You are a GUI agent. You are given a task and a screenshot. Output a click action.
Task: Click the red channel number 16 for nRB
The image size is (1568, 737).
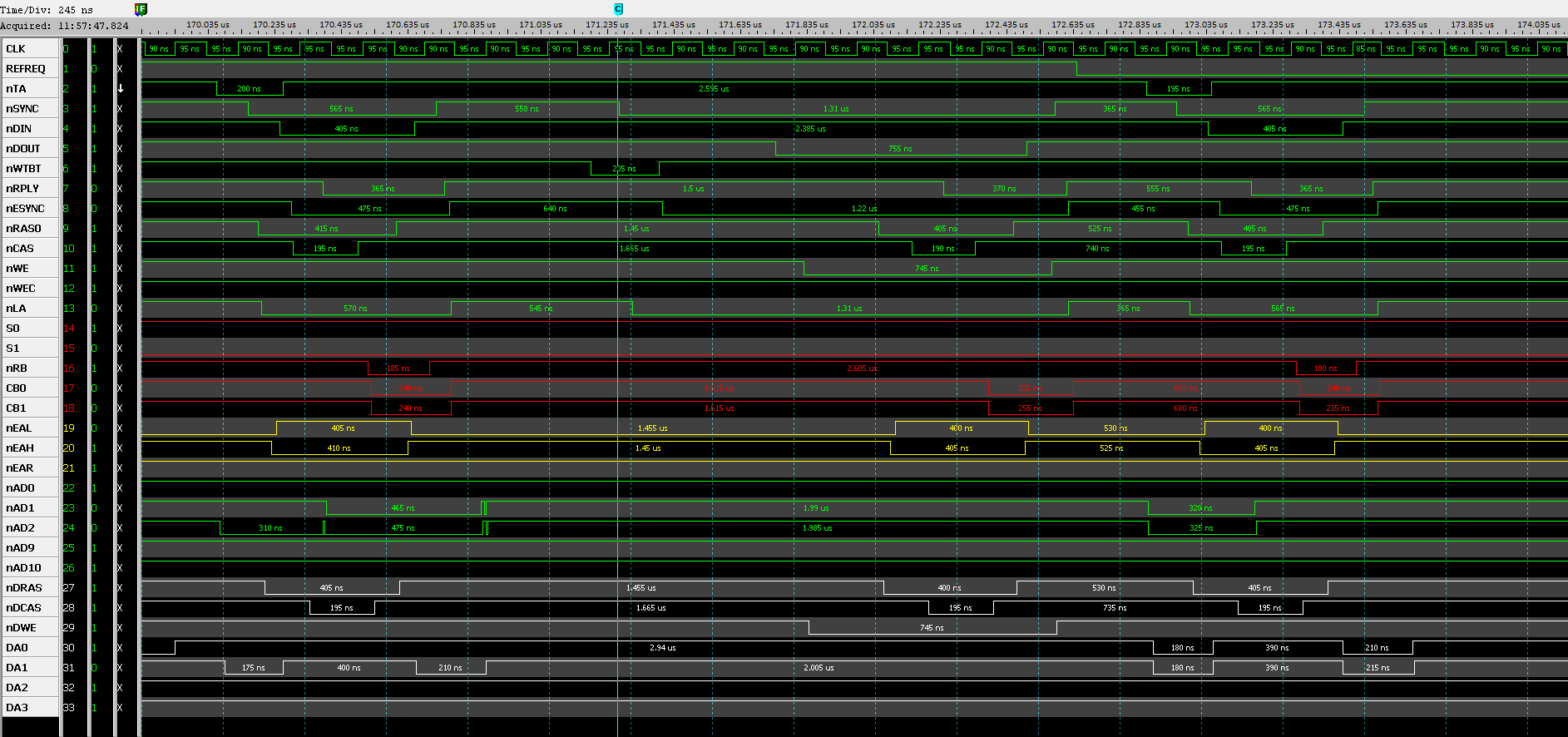(69, 368)
